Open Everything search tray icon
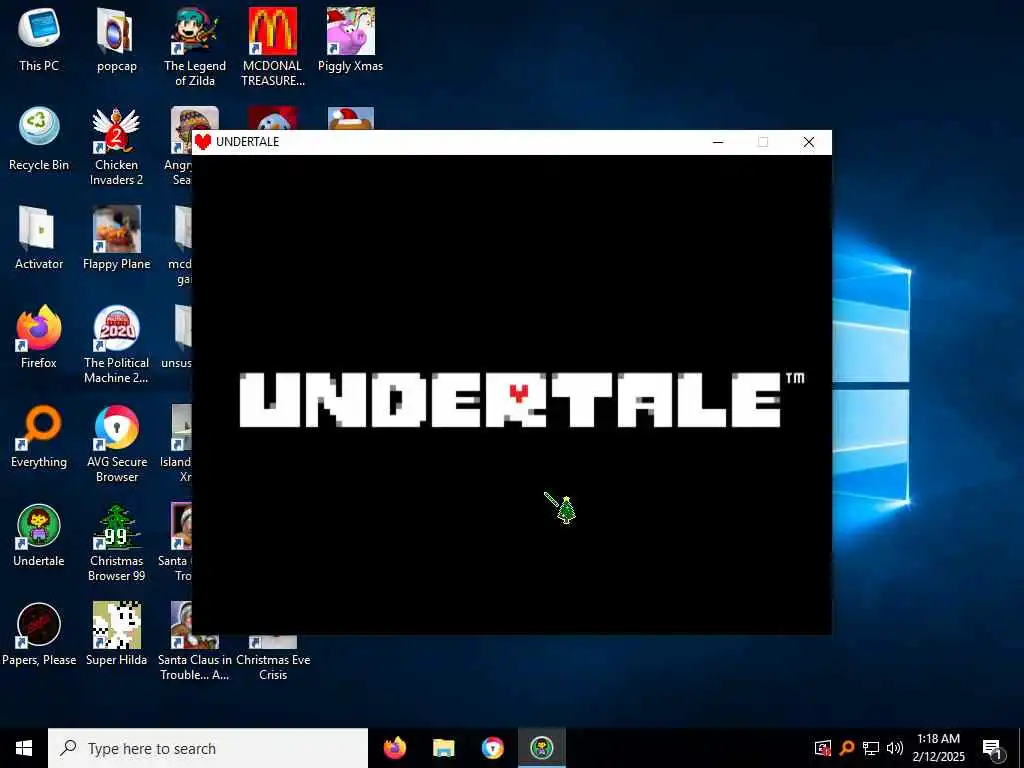This screenshot has height=768, width=1024. pyautogui.click(x=847, y=747)
